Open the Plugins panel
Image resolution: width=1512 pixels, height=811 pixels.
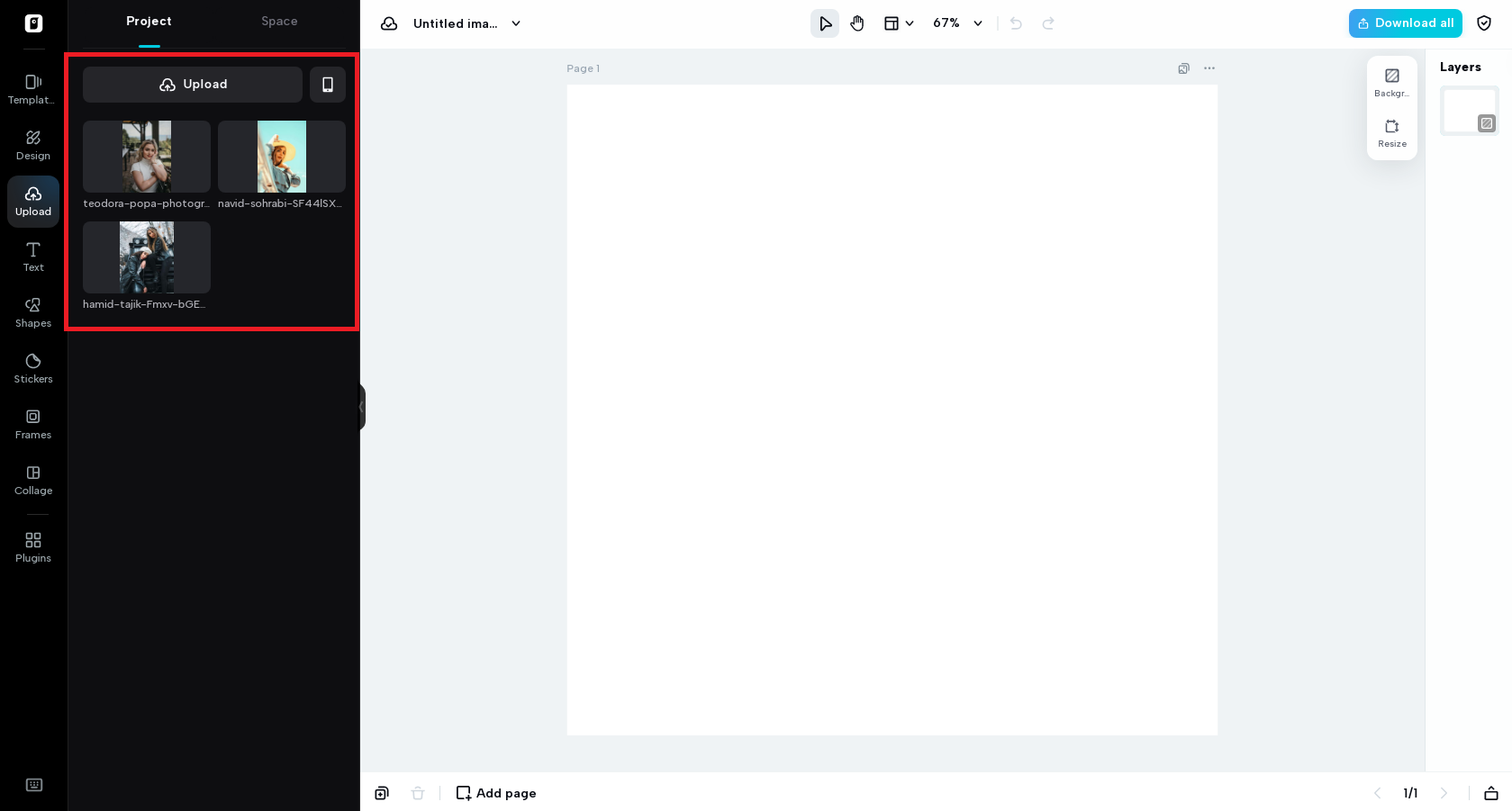coord(33,547)
